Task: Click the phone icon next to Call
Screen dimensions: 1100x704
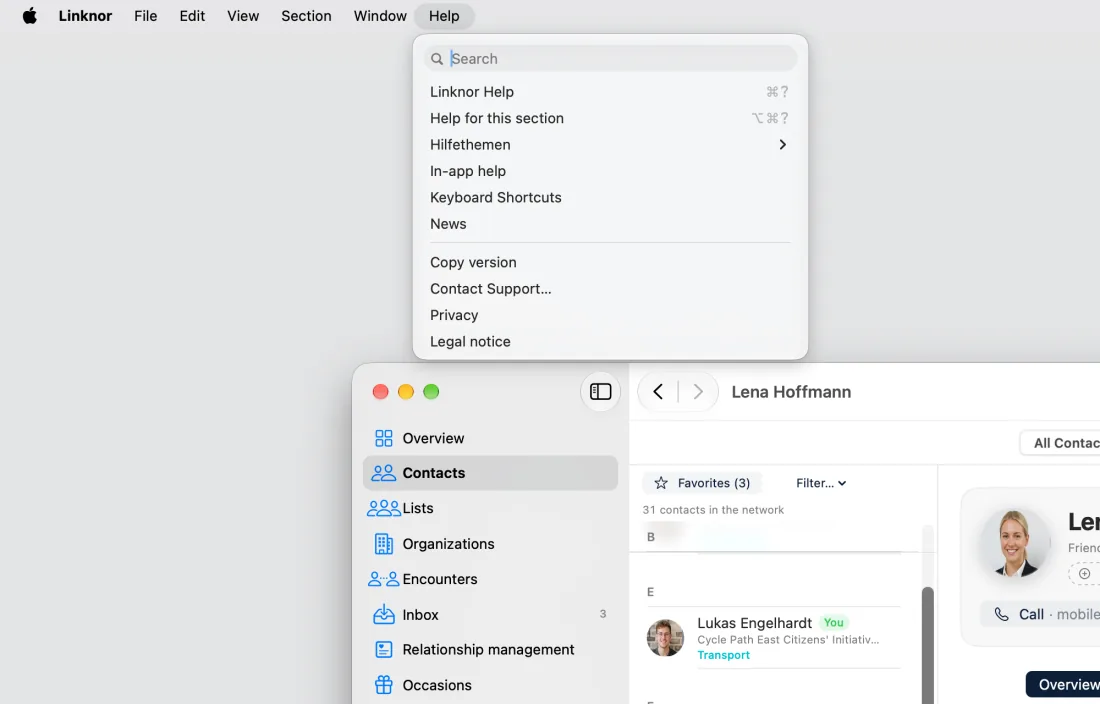Action: [1002, 614]
